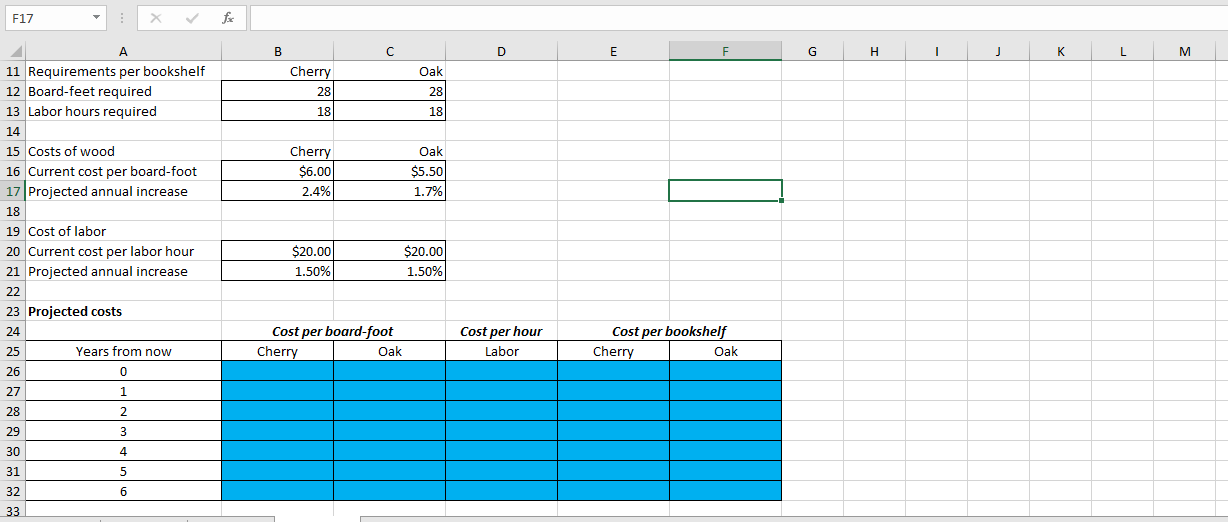
Task: Click Oak cost value $5.50
Action: point(389,171)
